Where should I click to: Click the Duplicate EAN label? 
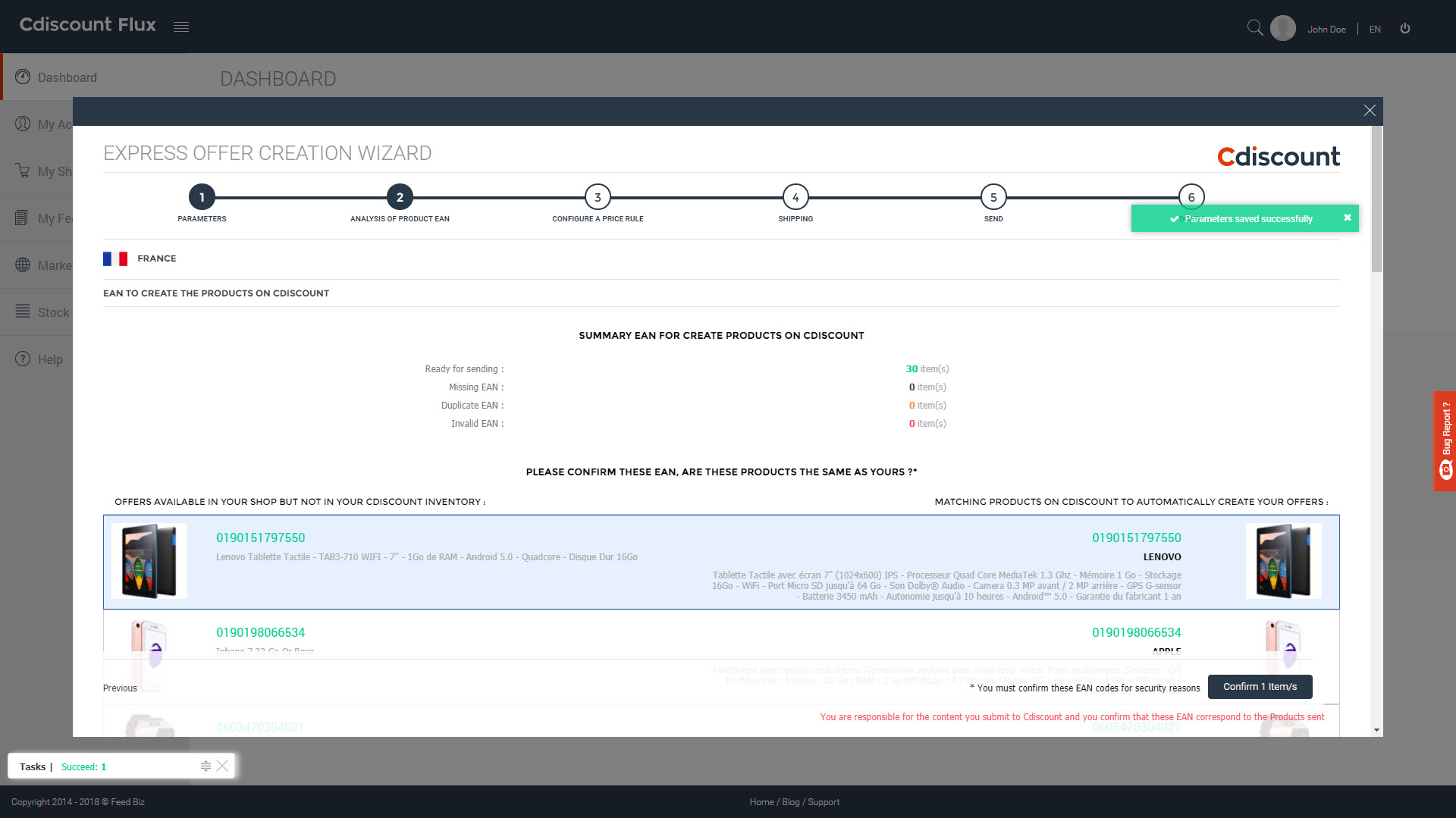click(x=472, y=406)
